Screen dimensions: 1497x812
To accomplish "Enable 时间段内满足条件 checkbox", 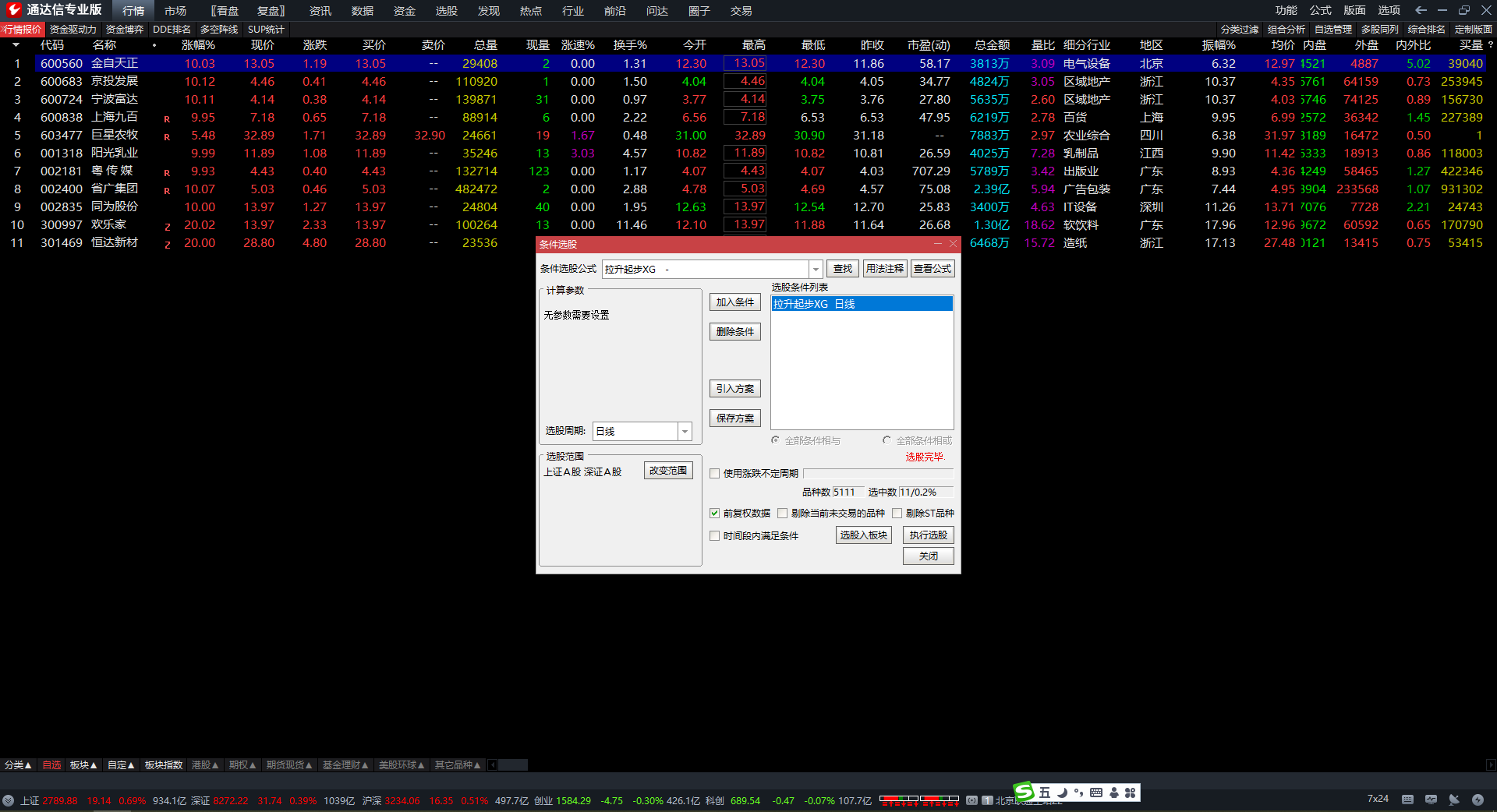I will tap(714, 535).
